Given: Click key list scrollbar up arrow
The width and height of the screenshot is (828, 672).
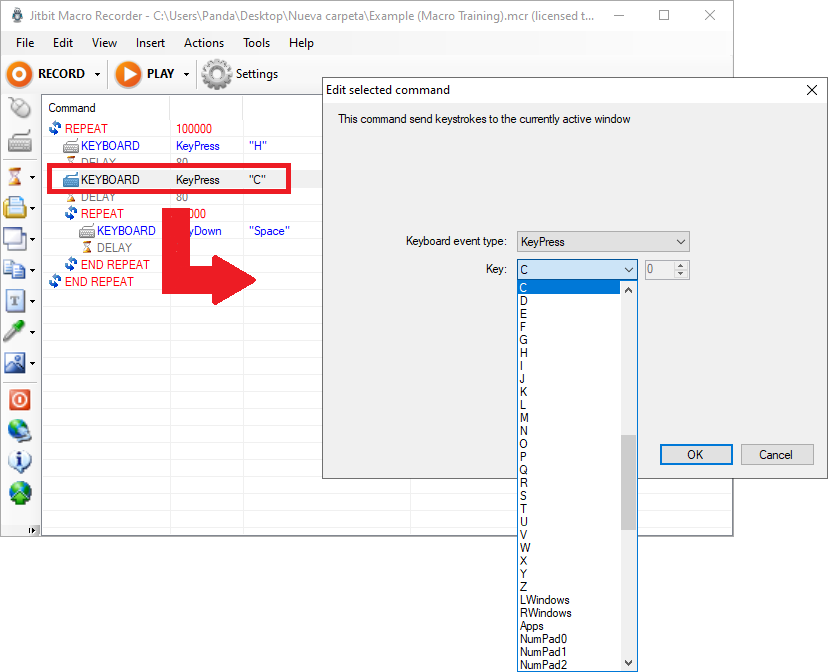Looking at the screenshot, I should (628, 290).
